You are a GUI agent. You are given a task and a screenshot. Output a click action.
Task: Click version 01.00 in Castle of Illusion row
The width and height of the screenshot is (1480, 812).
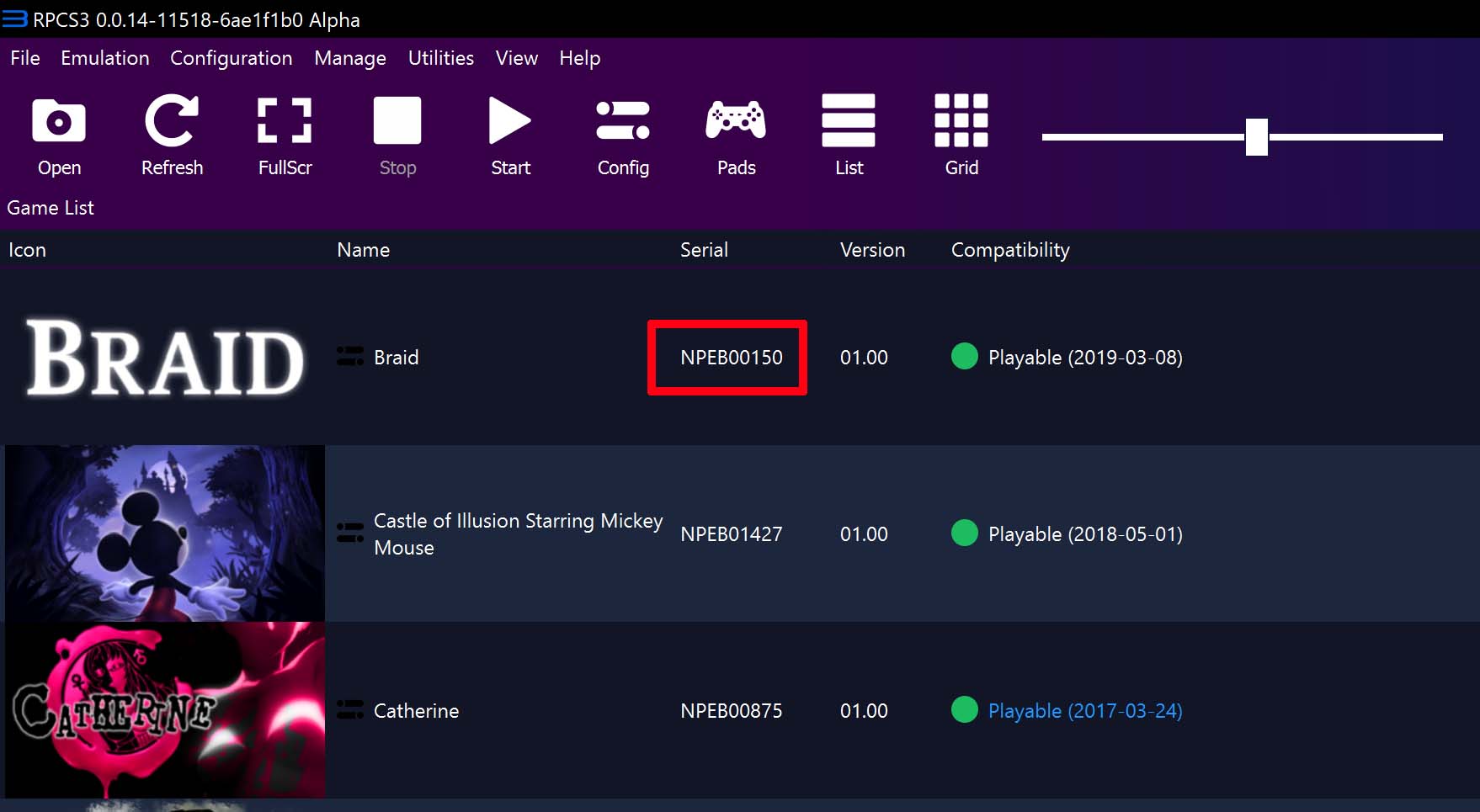coord(864,534)
